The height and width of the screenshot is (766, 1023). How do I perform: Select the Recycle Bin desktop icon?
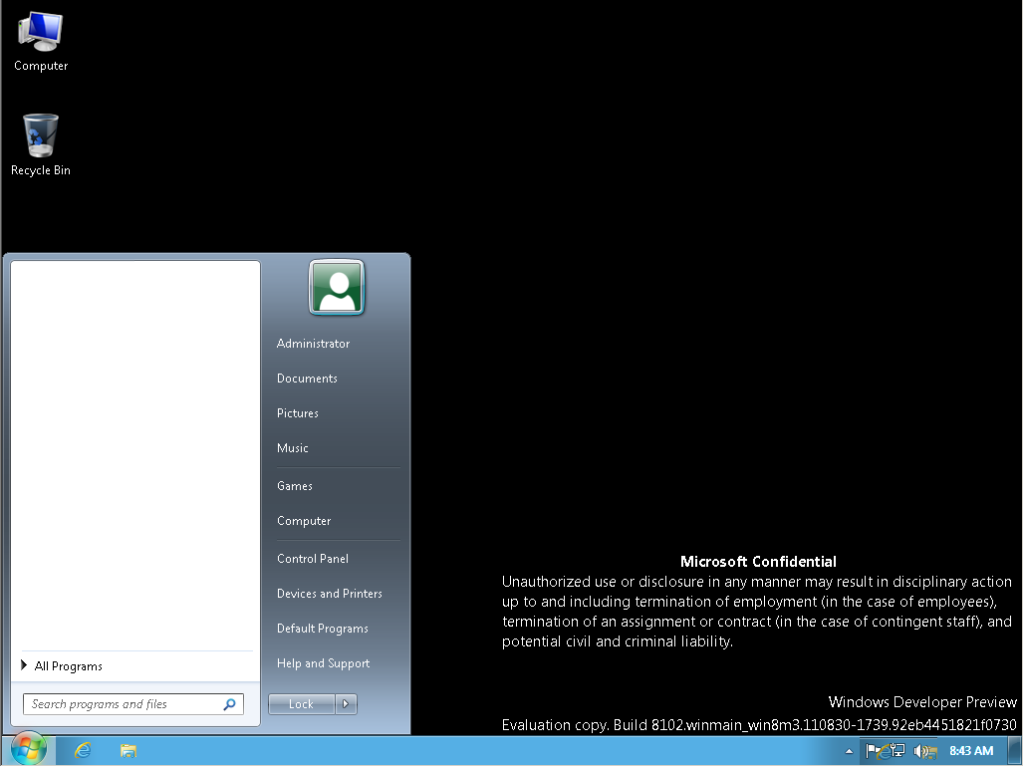tap(40, 144)
